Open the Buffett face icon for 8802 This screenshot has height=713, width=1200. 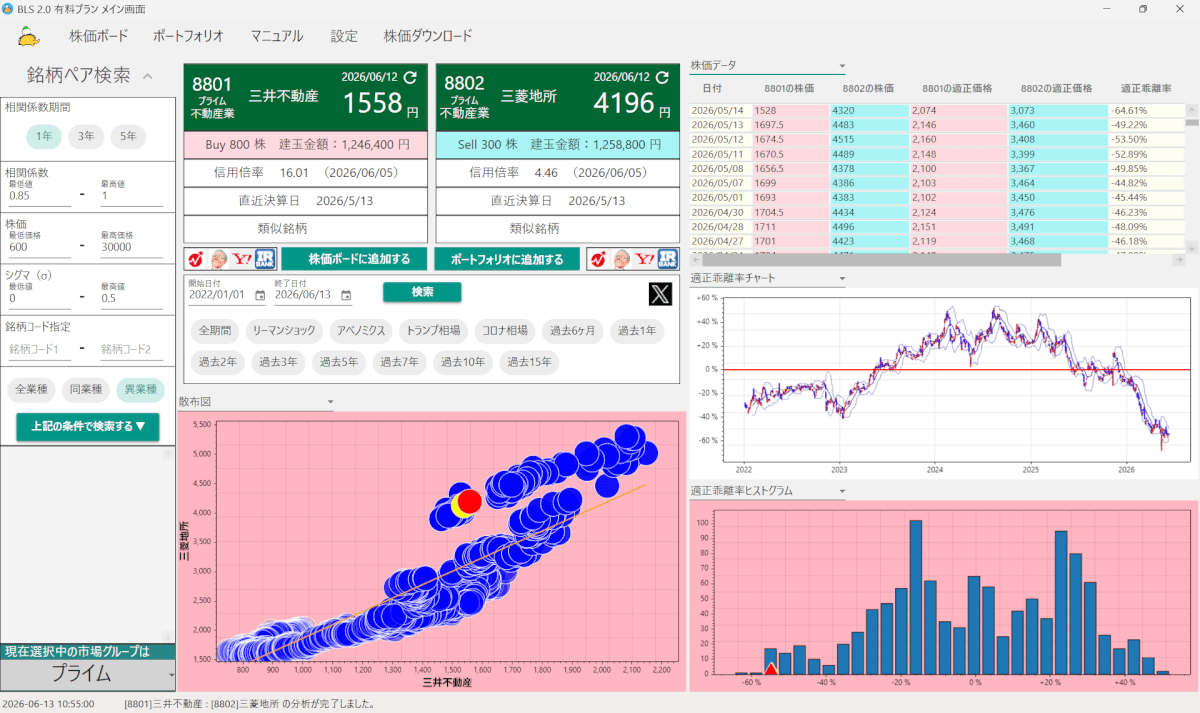click(x=622, y=259)
